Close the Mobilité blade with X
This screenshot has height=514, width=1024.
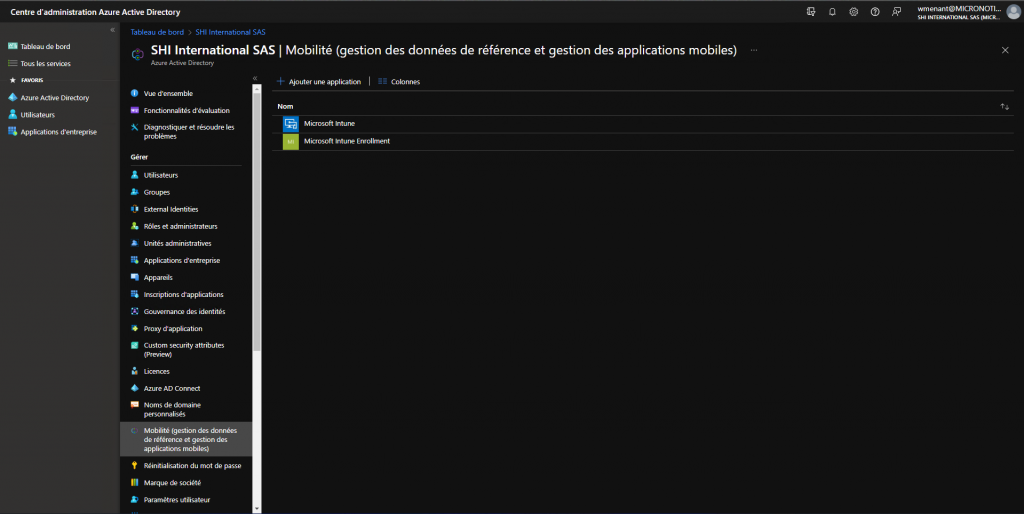pyautogui.click(x=1005, y=50)
